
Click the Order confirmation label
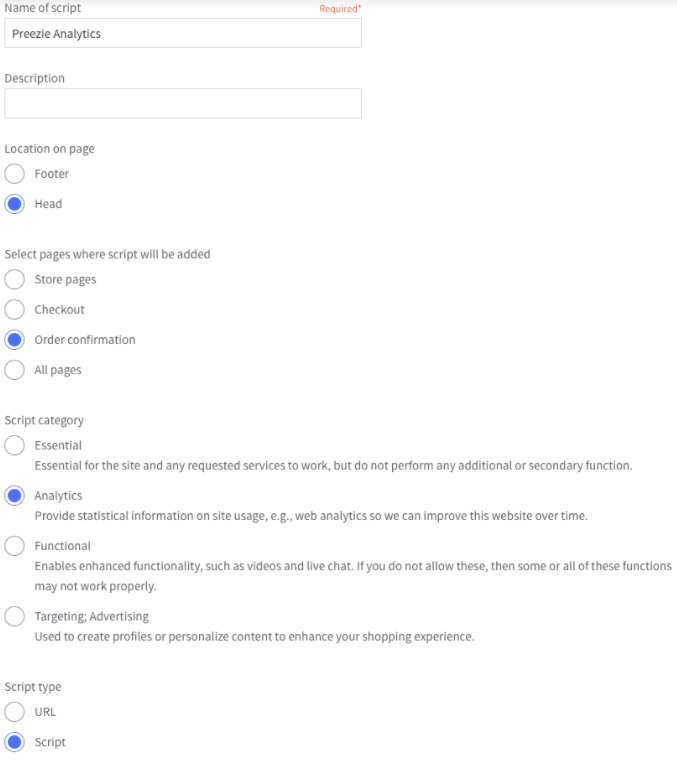pyautogui.click(x=85, y=340)
